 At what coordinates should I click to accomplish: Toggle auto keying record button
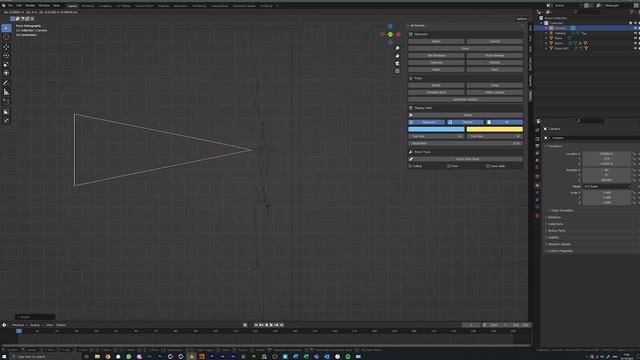coord(245,325)
